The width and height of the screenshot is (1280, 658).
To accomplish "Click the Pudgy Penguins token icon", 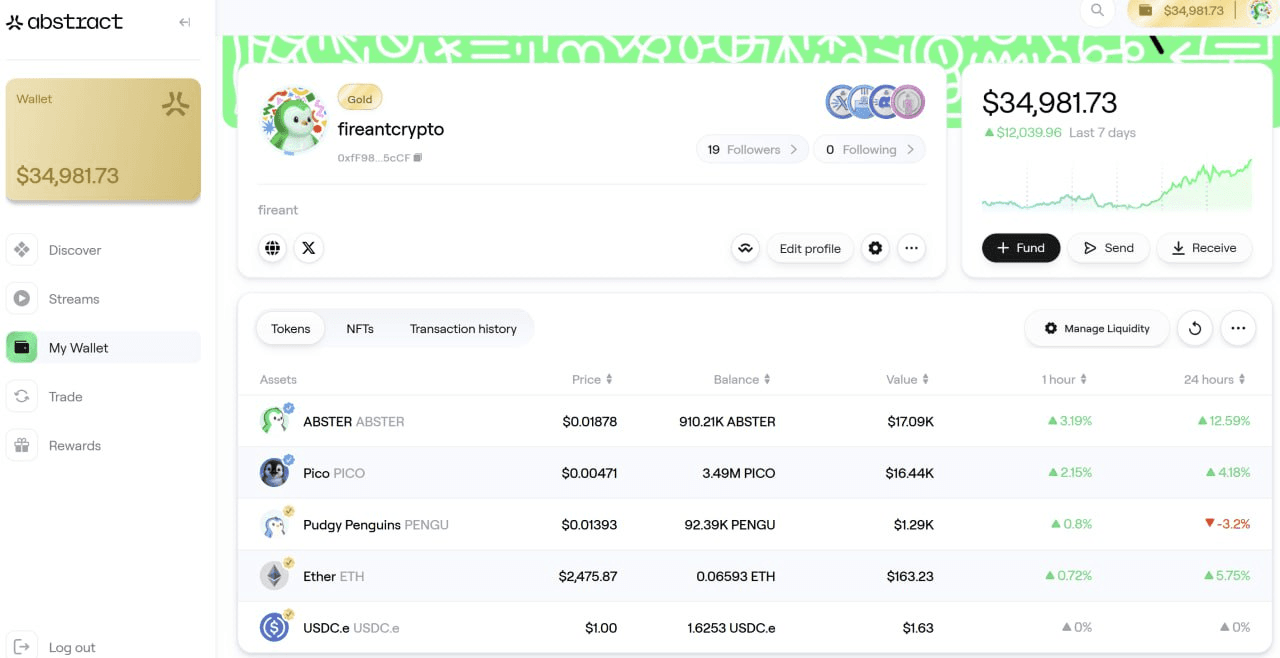I will (x=275, y=524).
